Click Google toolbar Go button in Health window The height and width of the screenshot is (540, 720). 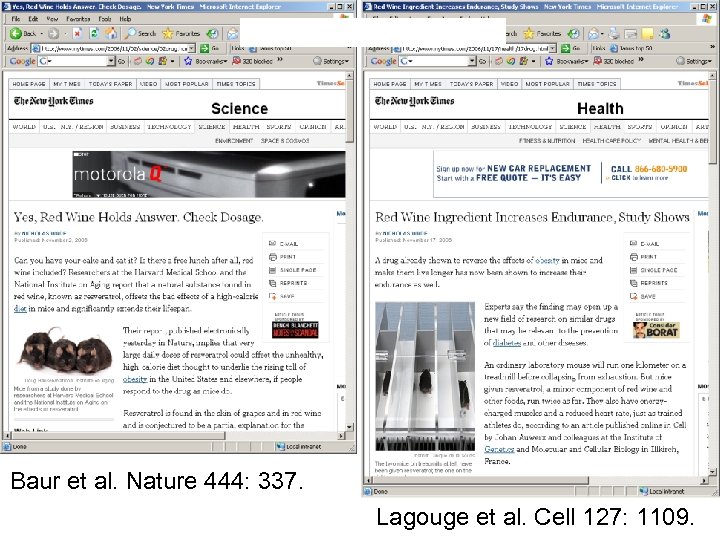point(483,61)
